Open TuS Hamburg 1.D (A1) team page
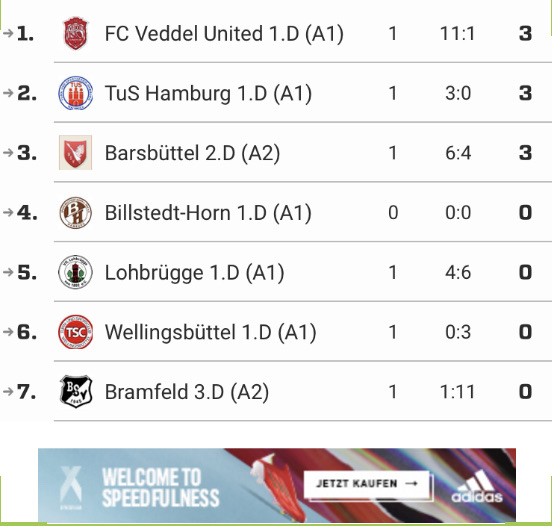 tap(208, 94)
